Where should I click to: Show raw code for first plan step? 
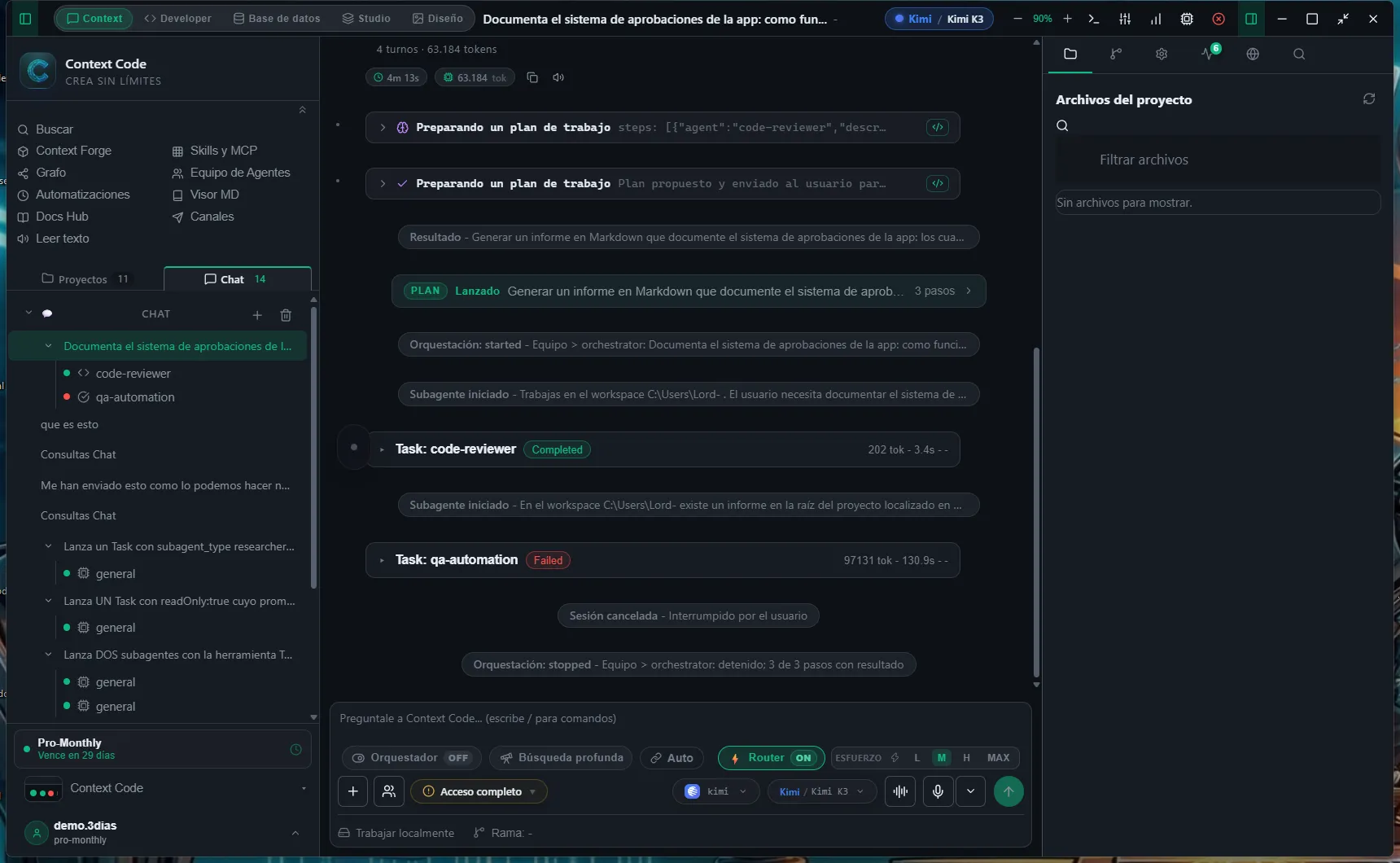coord(938,127)
